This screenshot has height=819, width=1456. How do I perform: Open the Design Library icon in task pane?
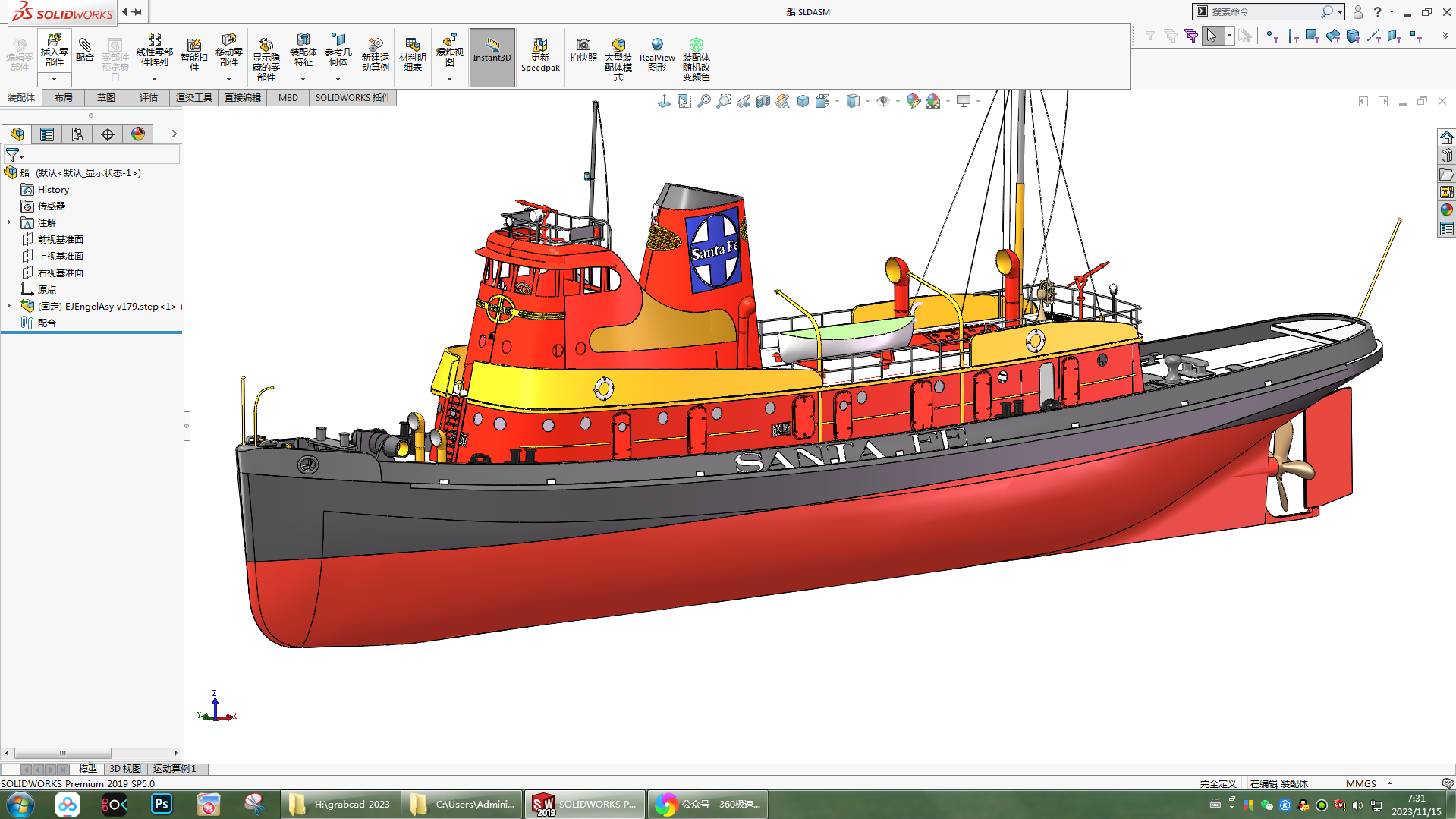click(1447, 156)
